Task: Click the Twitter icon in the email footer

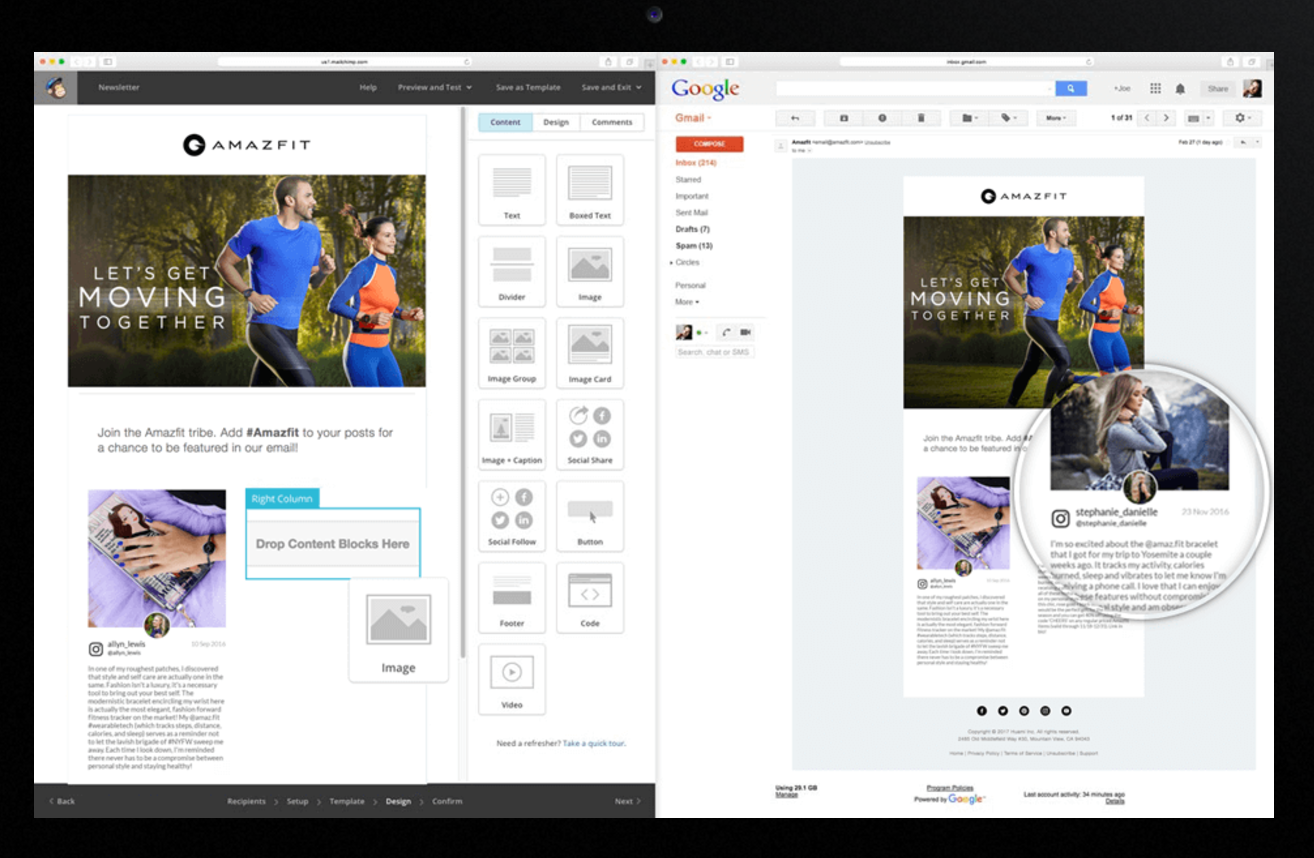Action: [1003, 710]
